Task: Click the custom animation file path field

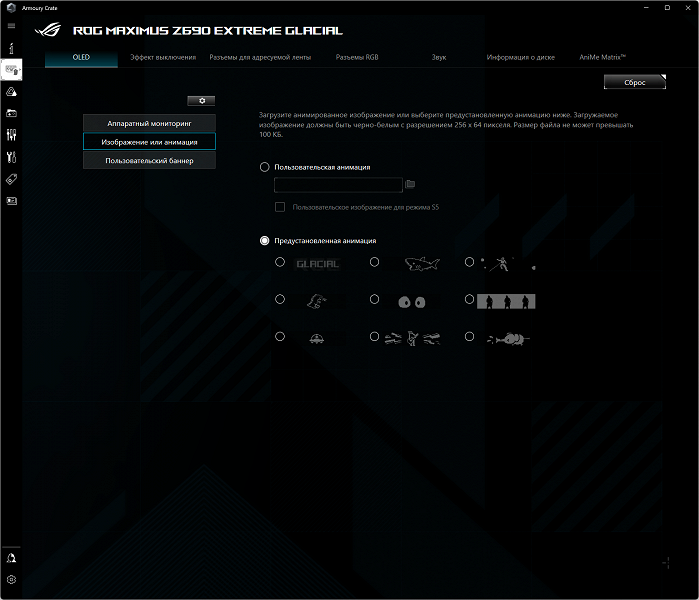Action: [x=338, y=185]
